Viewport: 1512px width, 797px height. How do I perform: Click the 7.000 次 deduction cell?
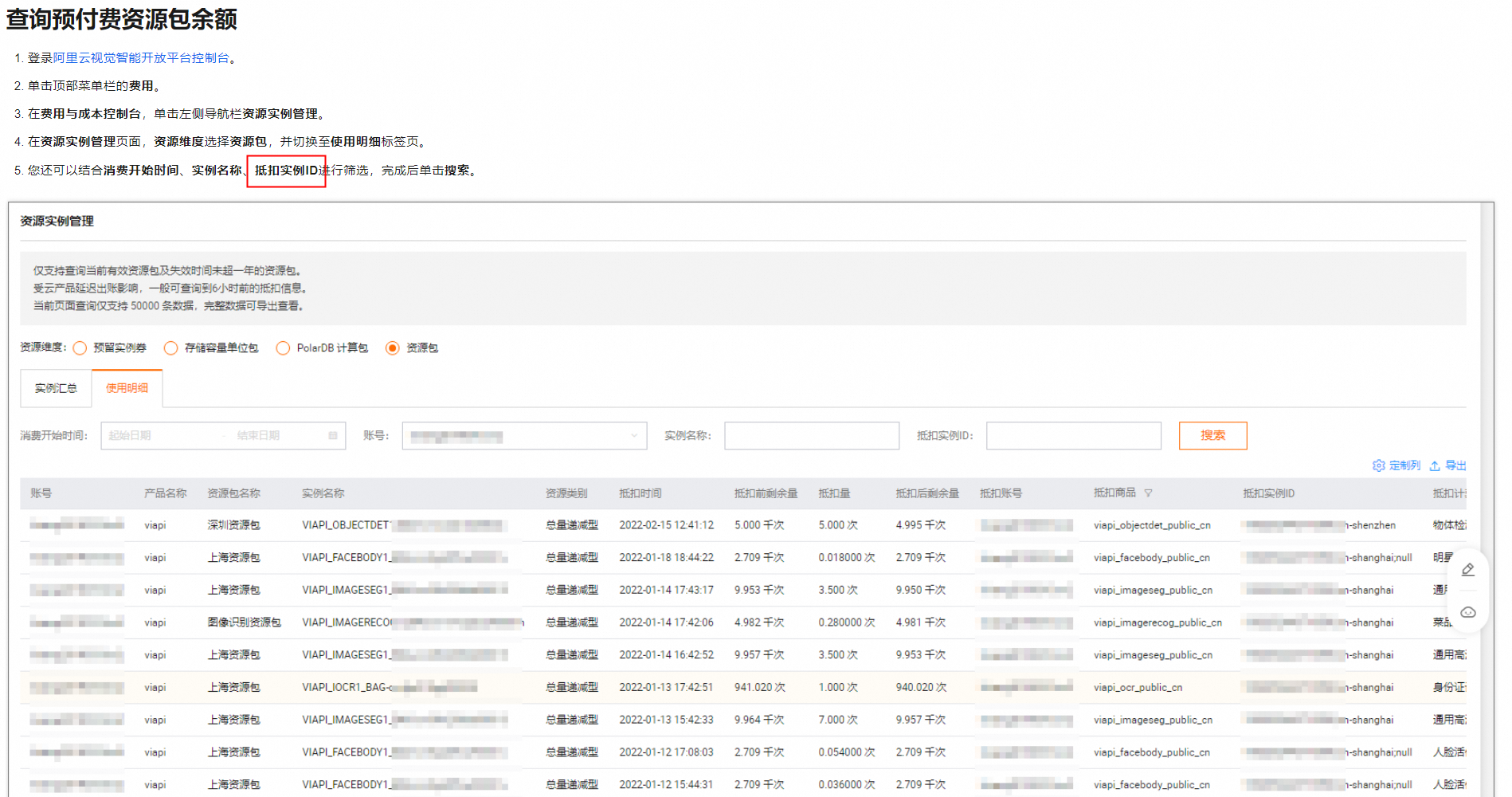point(838,720)
